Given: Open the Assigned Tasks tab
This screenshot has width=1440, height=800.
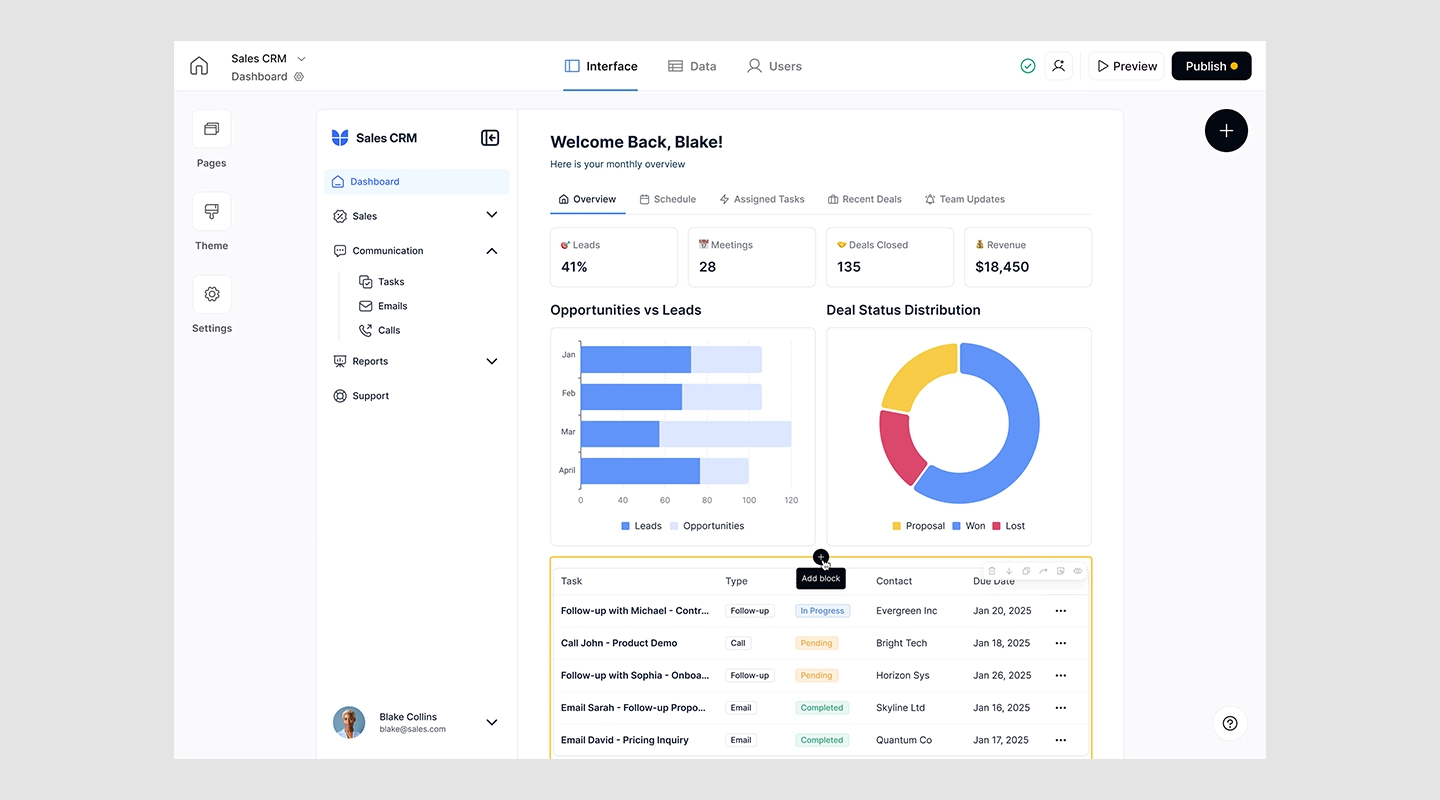Looking at the screenshot, I should [x=762, y=199].
